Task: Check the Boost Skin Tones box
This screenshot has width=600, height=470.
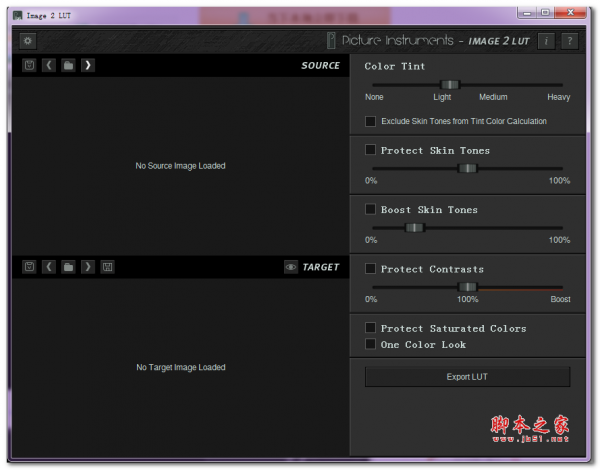Action: tap(370, 209)
